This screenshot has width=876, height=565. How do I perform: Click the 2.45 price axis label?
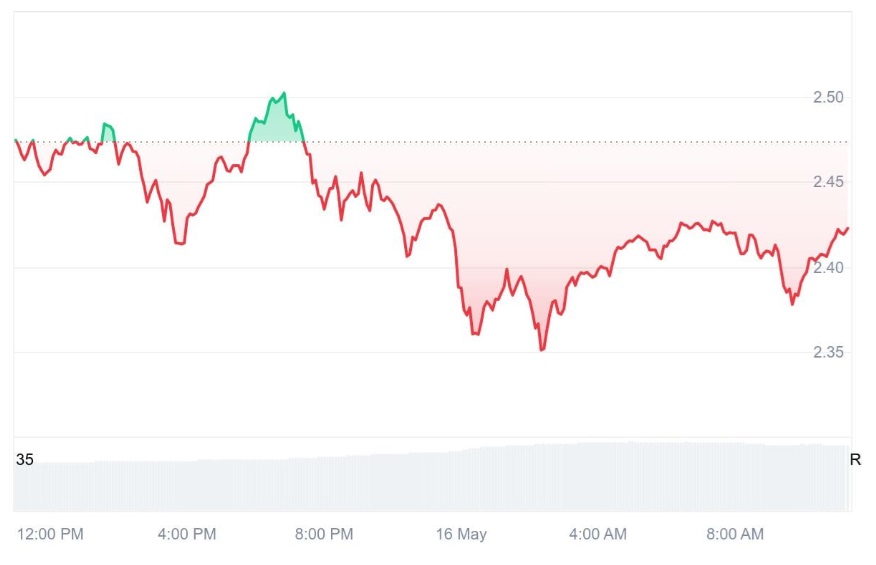pos(829,182)
